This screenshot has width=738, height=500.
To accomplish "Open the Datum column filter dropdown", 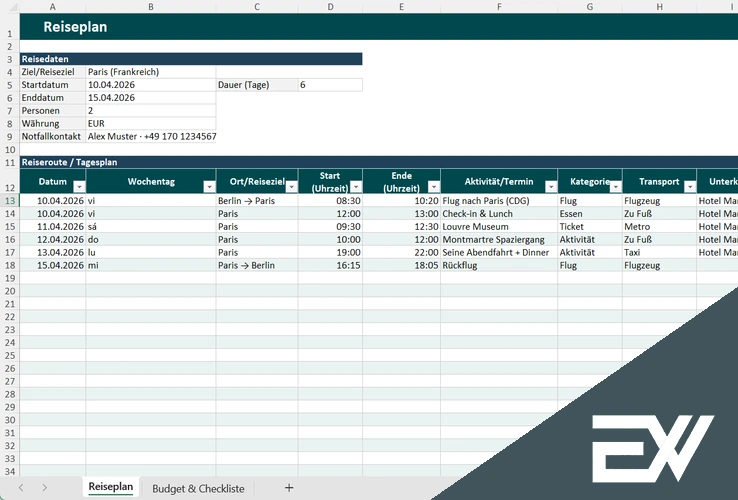I will coord(78,186).
